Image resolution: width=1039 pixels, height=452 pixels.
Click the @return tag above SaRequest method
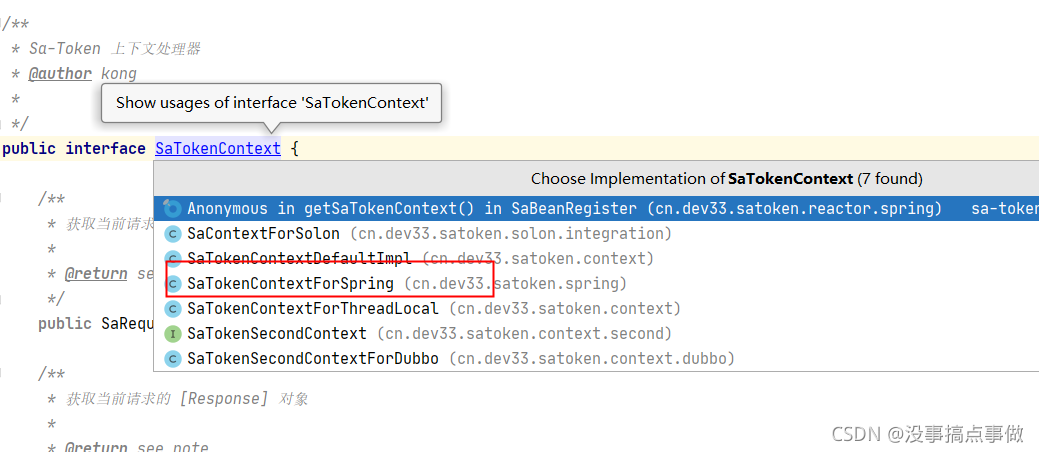click(96, 274)
